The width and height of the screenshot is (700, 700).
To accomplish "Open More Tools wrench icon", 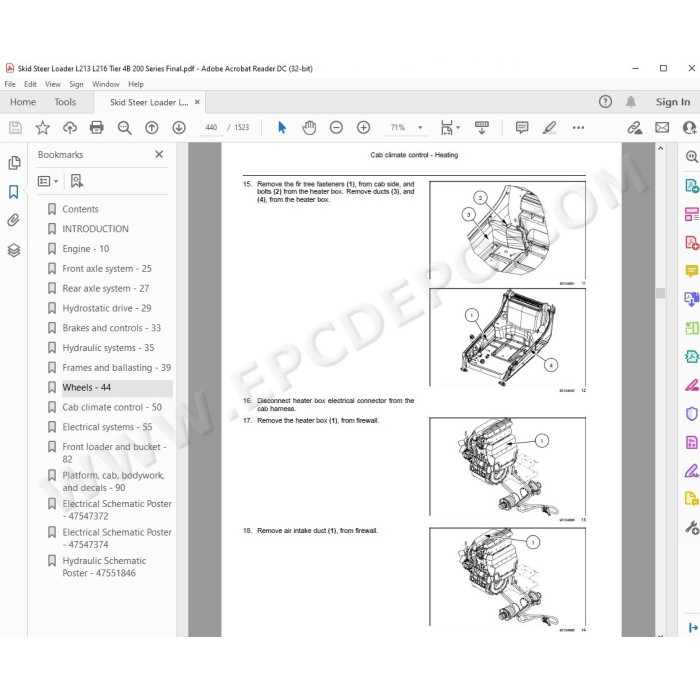I will tap(692, 528).
